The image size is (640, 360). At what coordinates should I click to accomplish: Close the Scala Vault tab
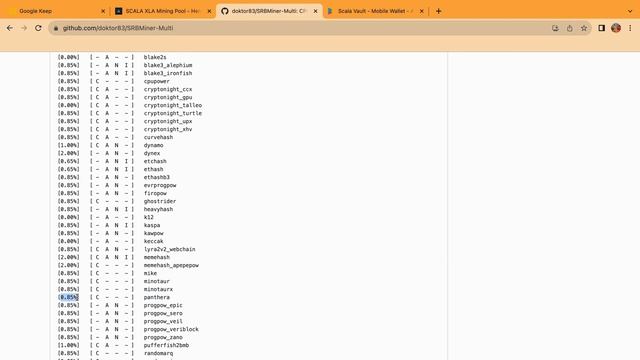pos(421,11)
